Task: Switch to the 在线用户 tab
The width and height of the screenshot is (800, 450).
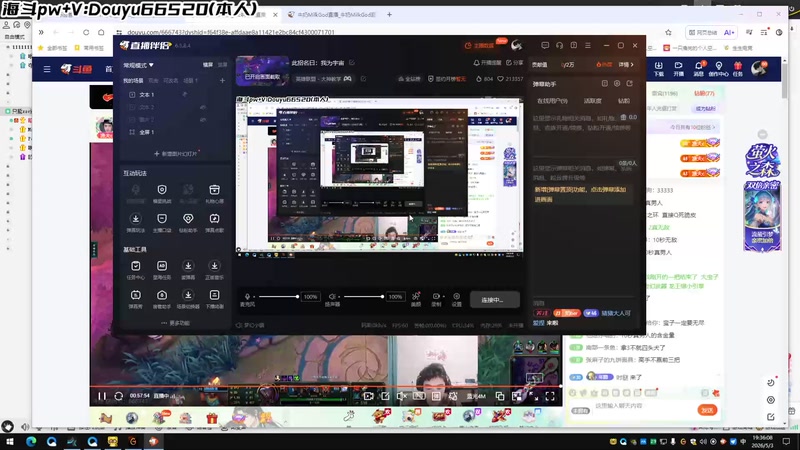Action: (x=552, y=101)
